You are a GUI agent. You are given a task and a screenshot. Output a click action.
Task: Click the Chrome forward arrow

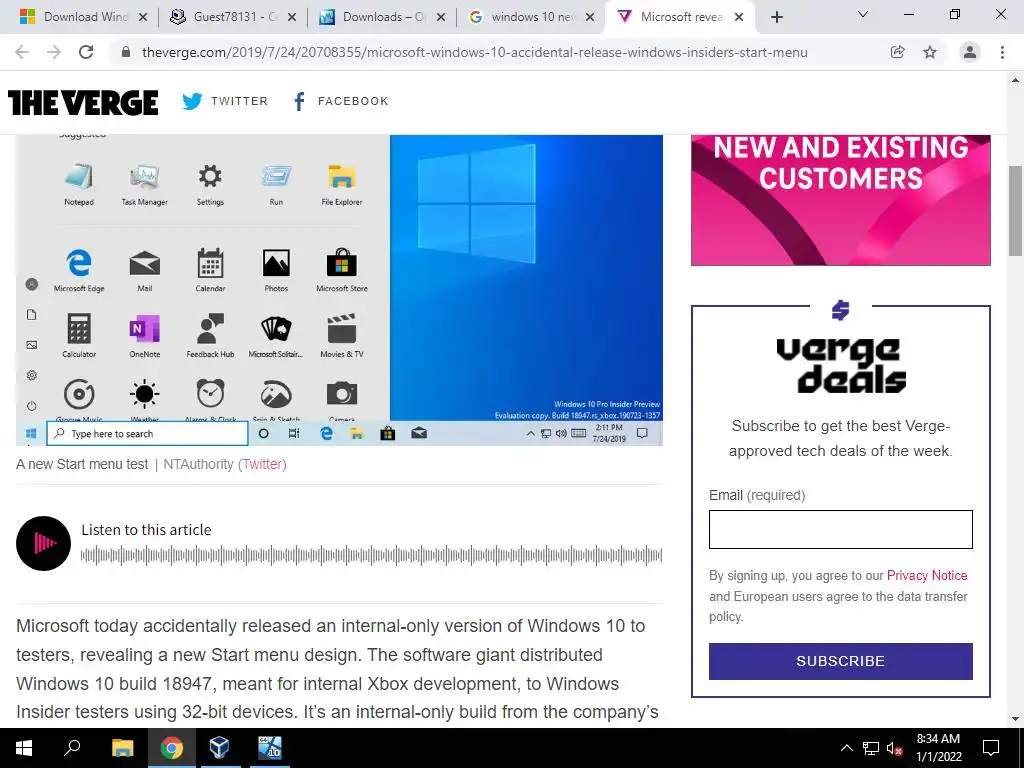[54, 52]
